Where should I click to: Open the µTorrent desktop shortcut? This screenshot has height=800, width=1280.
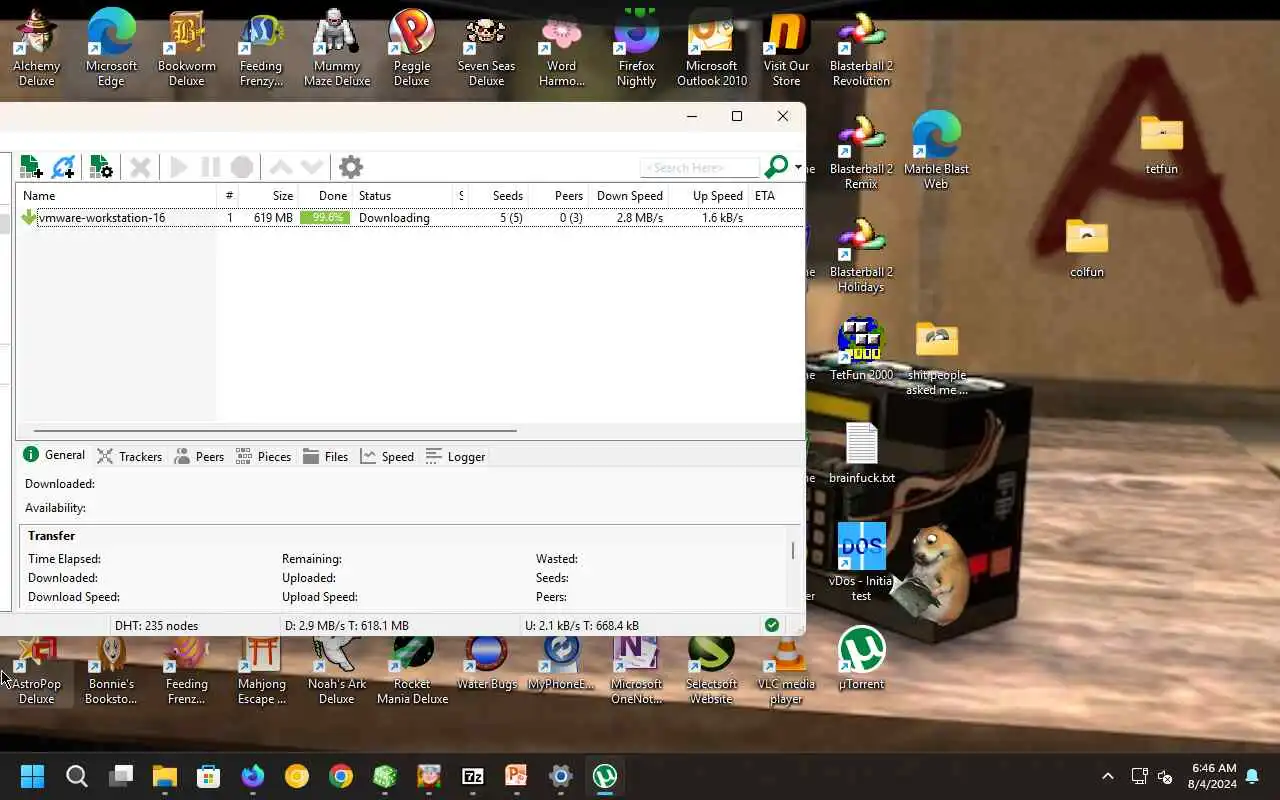click(x=861, y=658)
